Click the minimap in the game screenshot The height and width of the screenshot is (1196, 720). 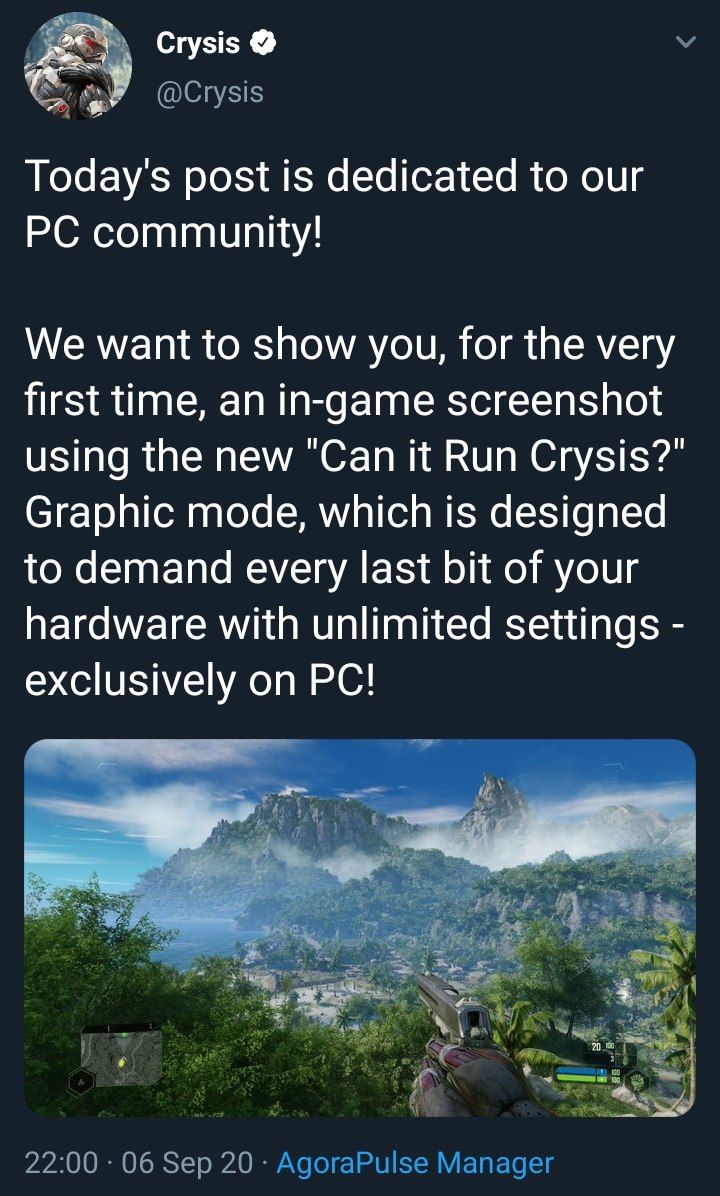click(x=122, y=1056)
